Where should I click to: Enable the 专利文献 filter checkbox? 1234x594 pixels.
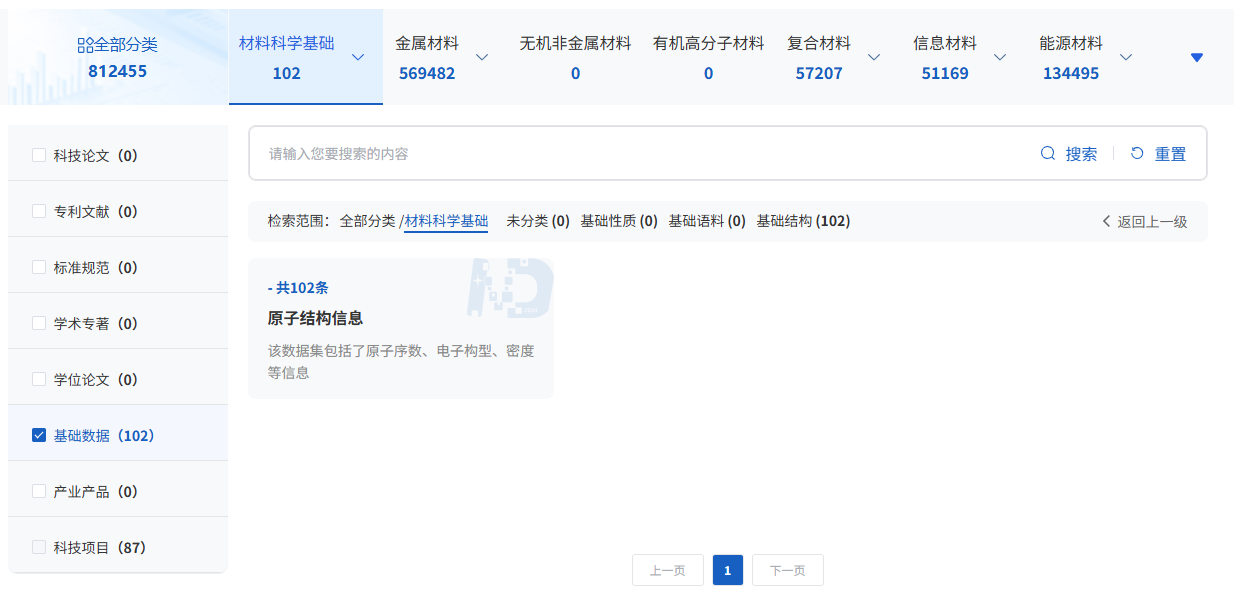tap(39, 211)
